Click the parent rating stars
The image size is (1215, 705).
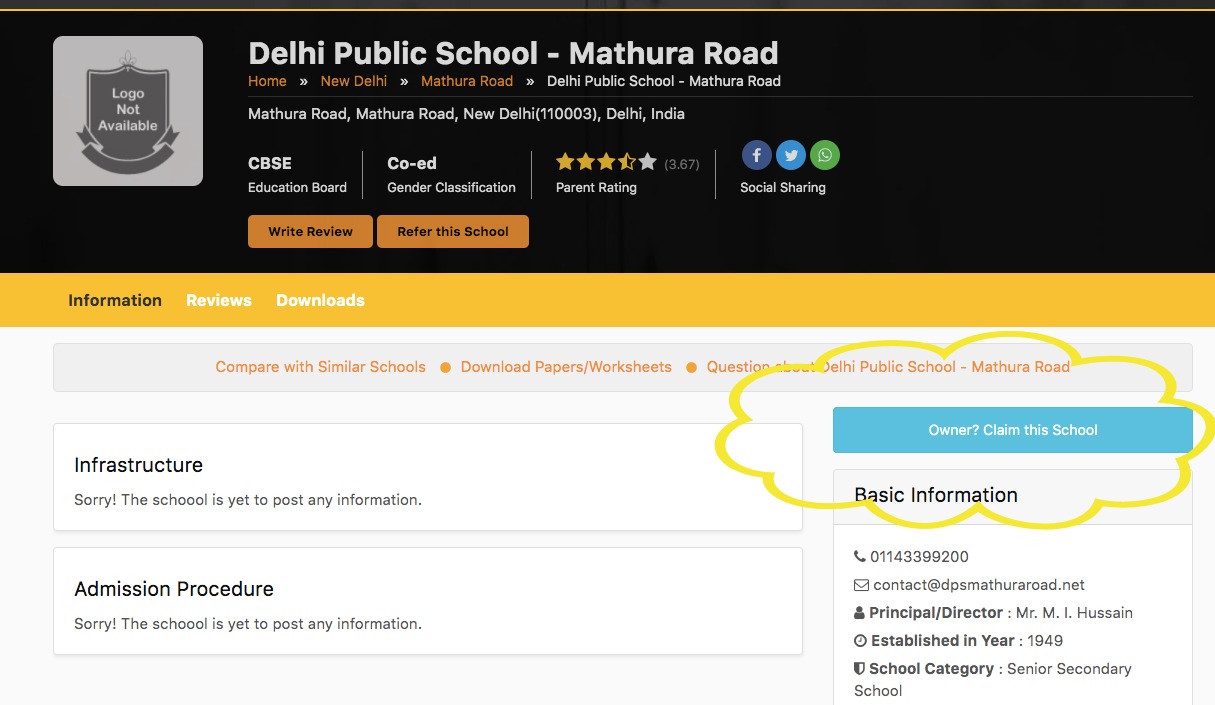point(606,162)
